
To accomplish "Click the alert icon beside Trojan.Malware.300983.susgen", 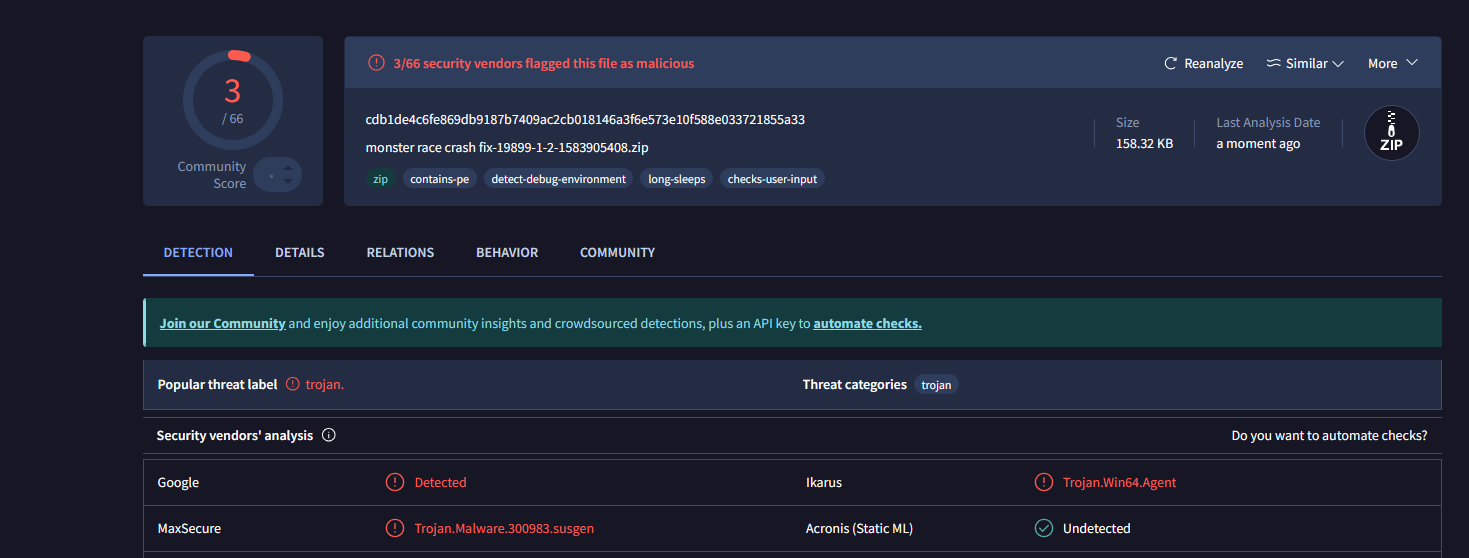I will coord(395,528).
